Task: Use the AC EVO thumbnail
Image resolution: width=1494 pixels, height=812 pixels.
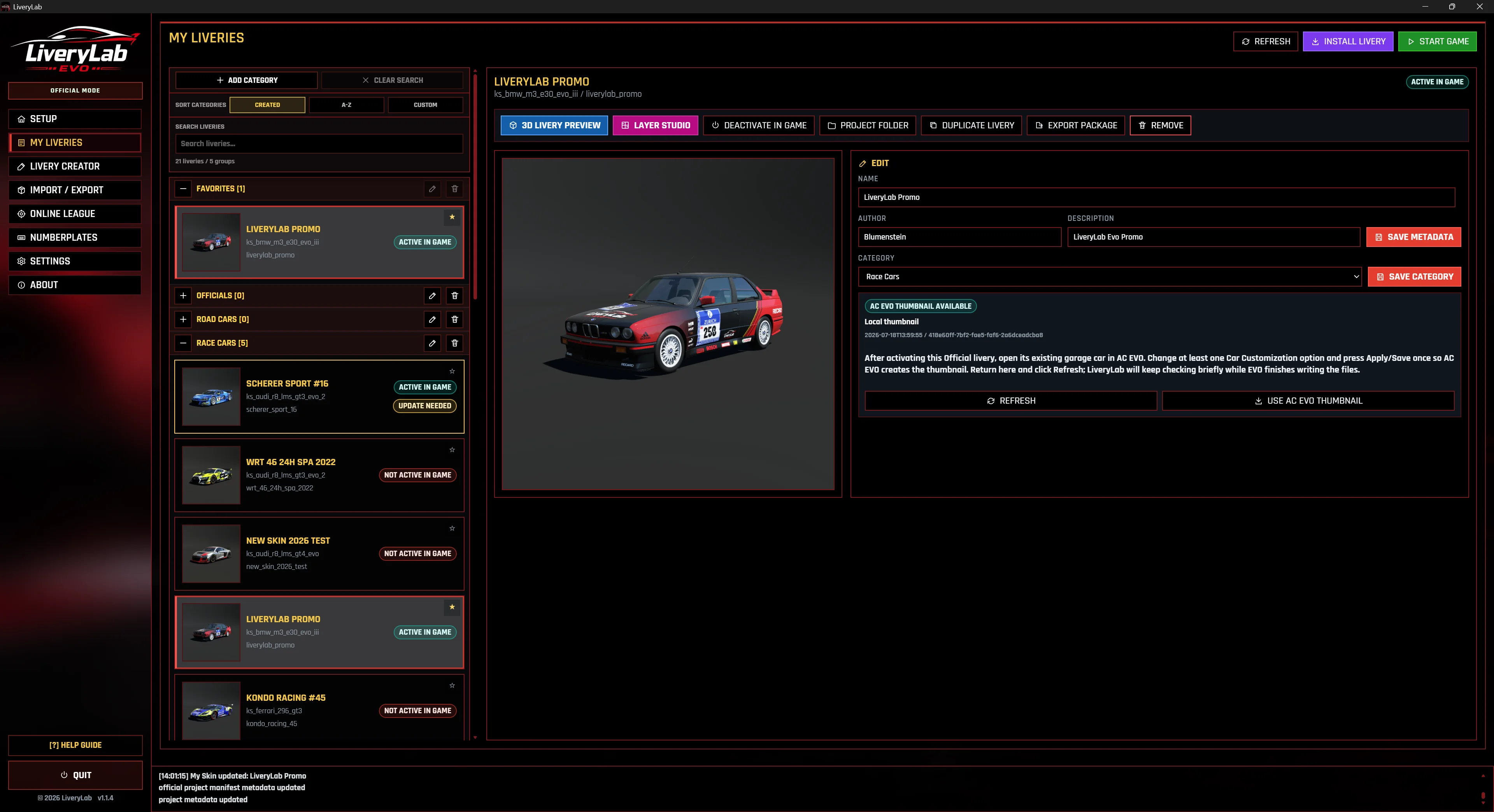Action: pos(1308,401)
